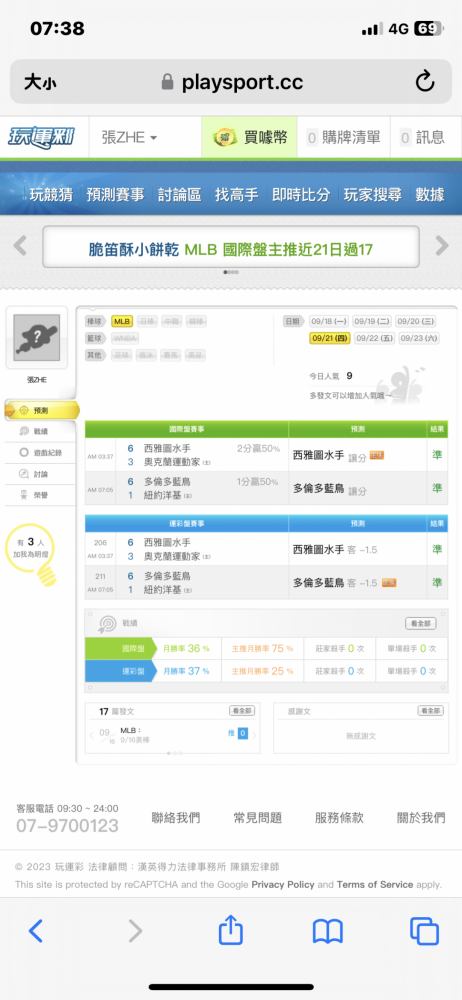Select the 09/20 (三) date filter

[417, 321]
